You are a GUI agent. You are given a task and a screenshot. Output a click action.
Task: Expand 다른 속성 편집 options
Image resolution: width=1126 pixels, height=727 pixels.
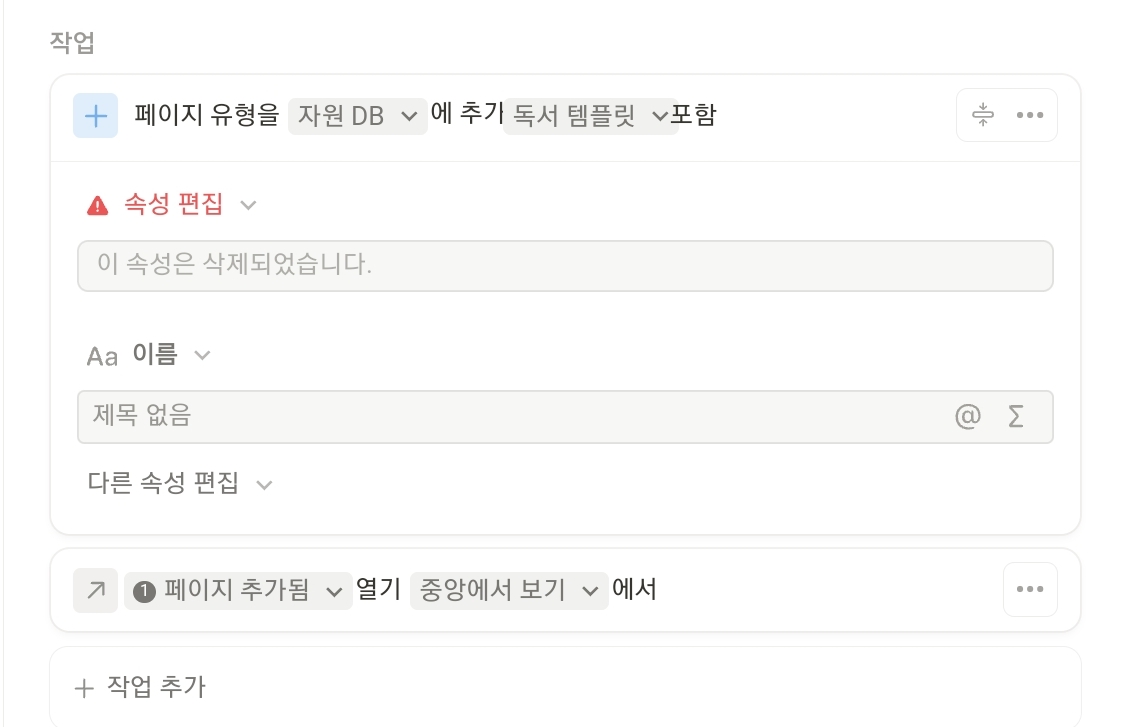click(180, 484)
